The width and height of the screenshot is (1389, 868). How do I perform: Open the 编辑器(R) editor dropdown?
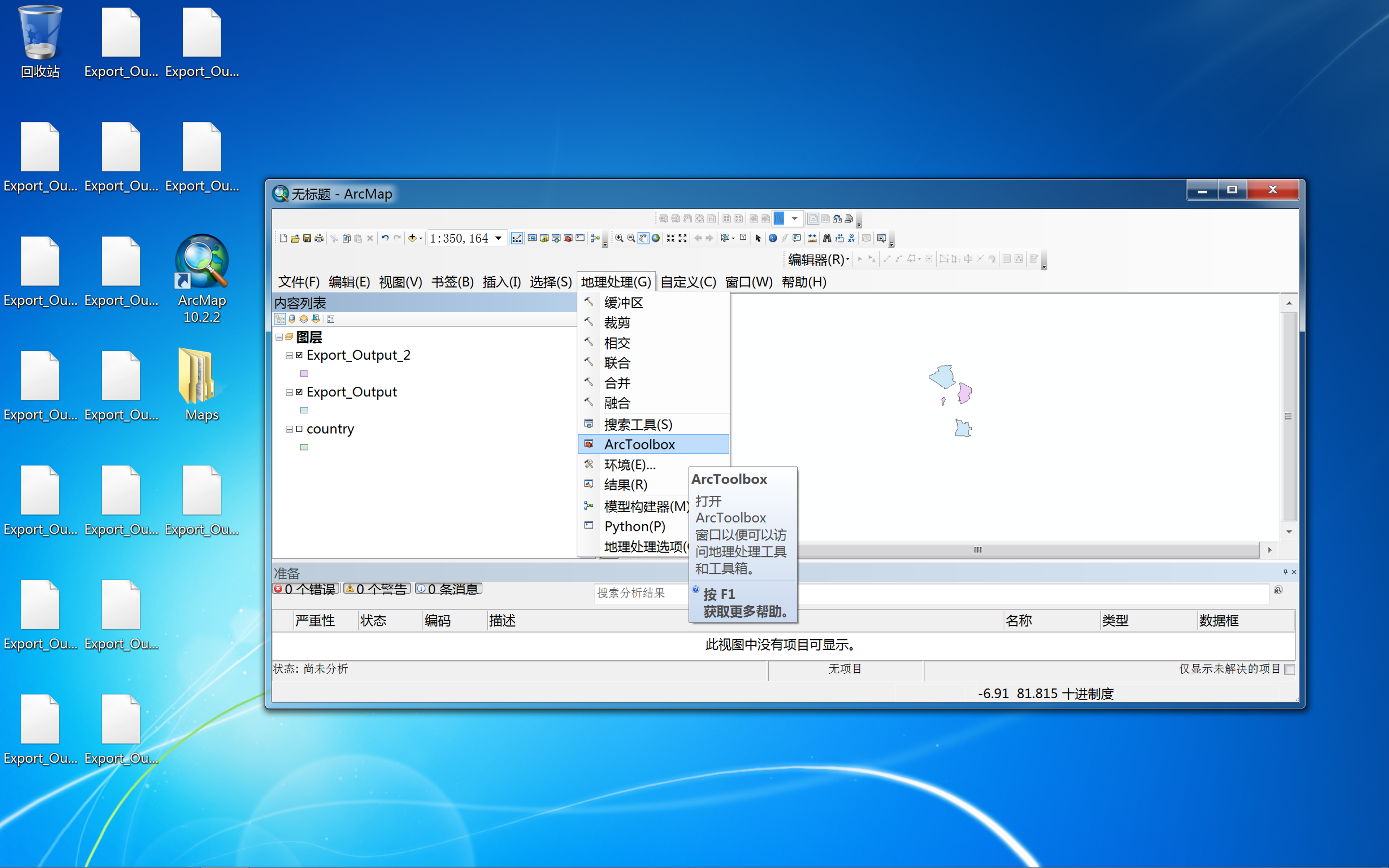tap(818, 259)
